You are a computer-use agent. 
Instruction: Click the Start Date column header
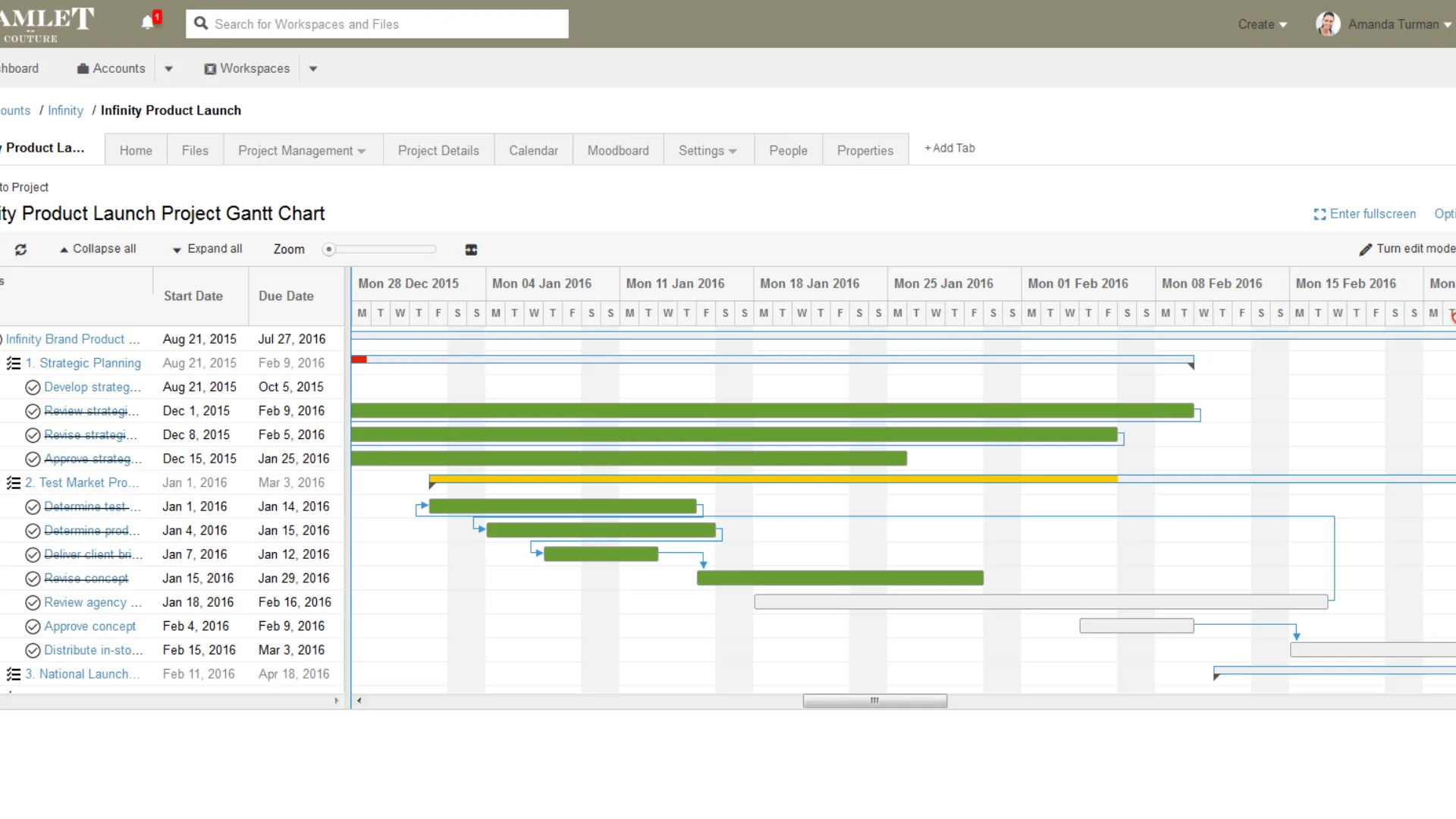click(193, 297)
